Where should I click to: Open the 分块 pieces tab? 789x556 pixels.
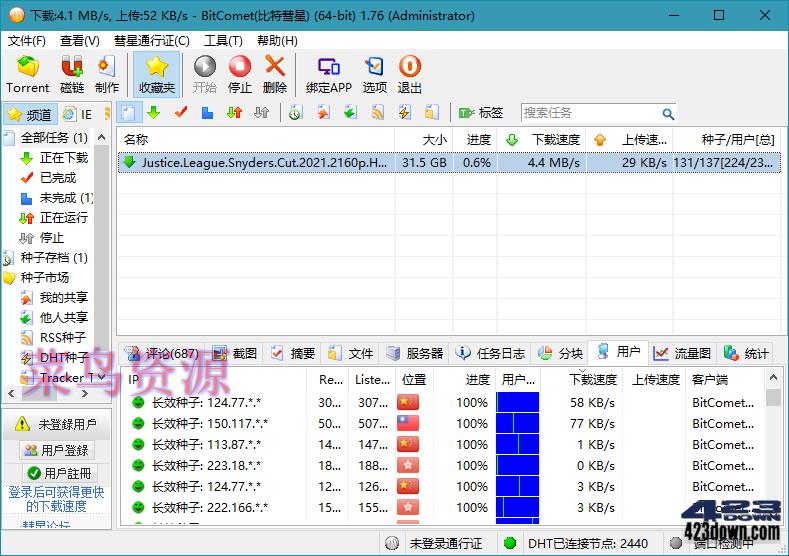tap(561, 354)
